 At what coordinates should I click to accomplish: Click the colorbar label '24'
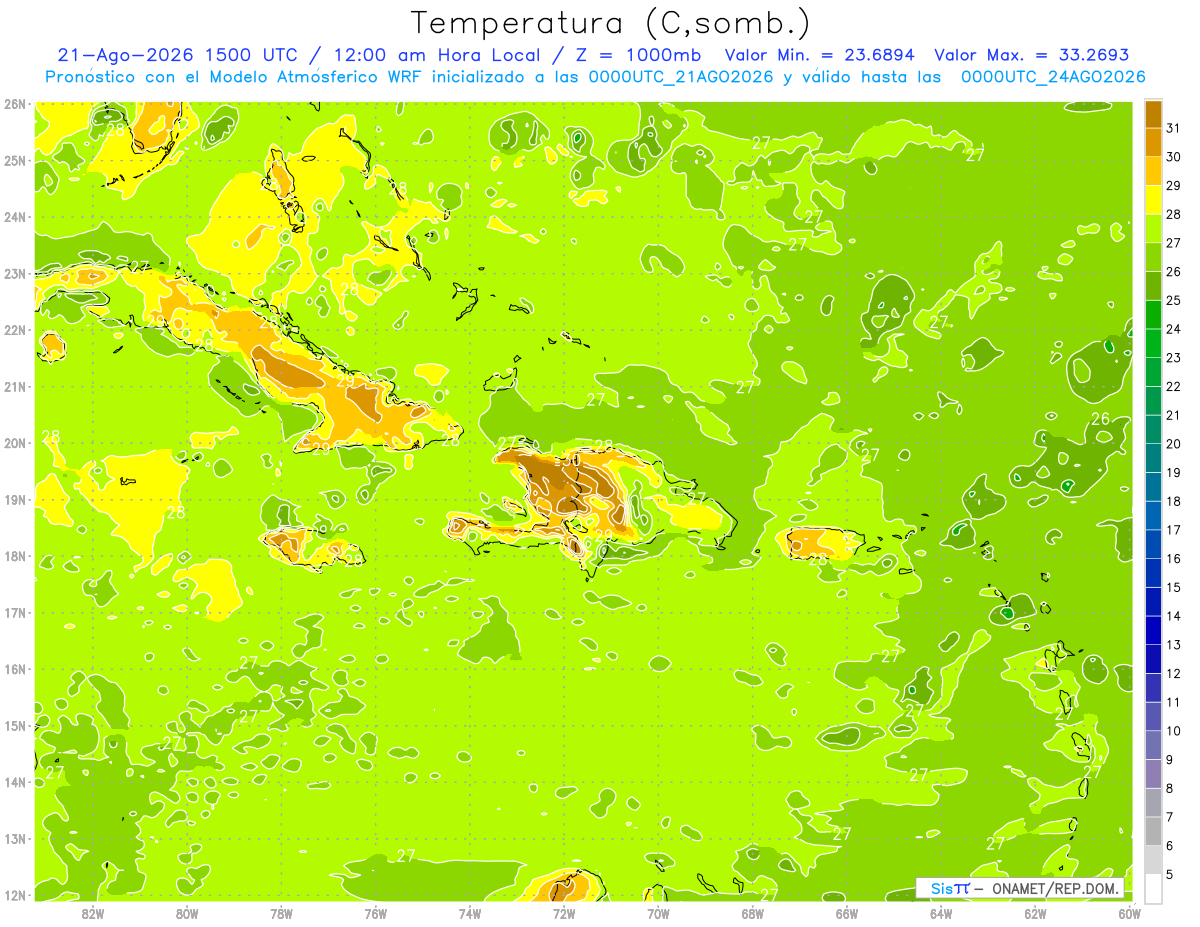click(x=1173, y=329)
